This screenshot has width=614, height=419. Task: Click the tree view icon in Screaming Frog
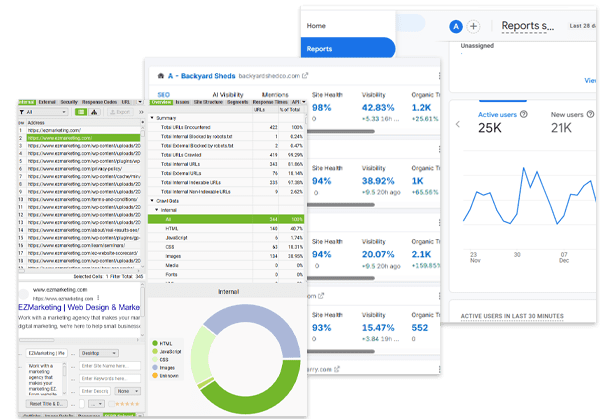94,112
